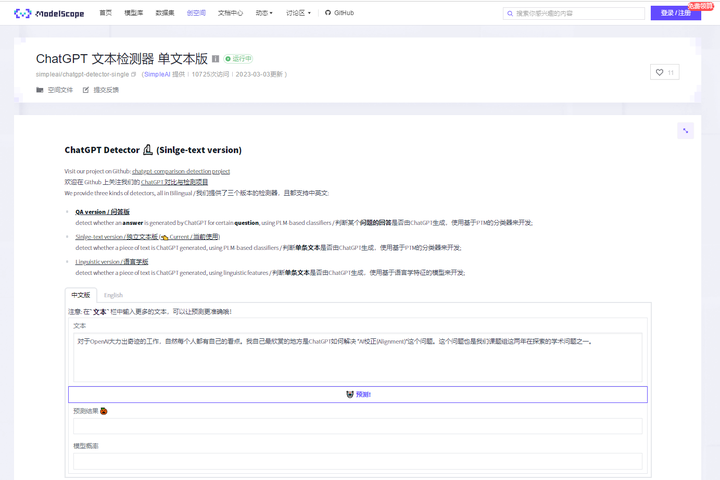This screenshot has height=480, width=720.
Task: Select the 中文版 tab
Action: click(x=81, y=295)
